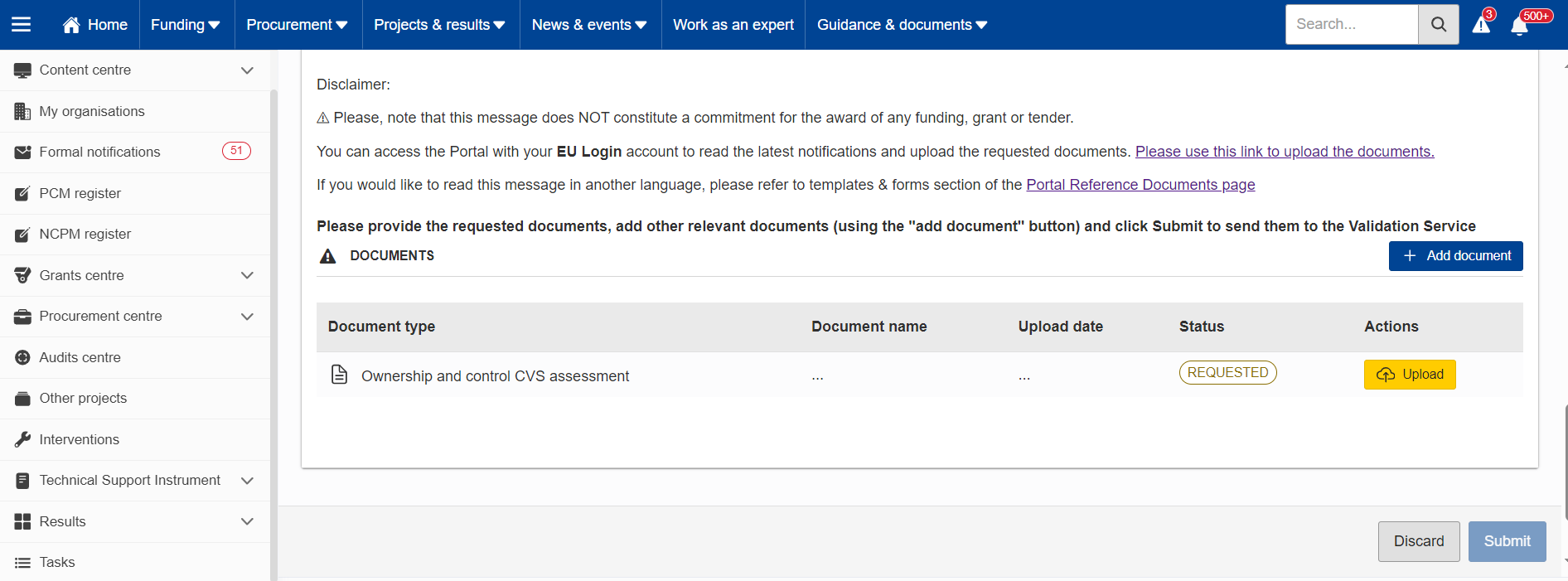The width and height of the screenshot is (1568, 581).
Task: Click the Tasks list icon
Action: click(x=22, y=563)
